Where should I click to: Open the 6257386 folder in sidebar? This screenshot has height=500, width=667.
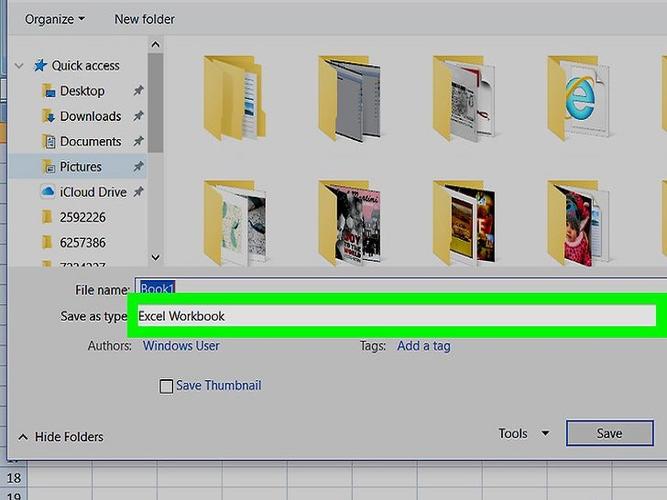click(83, 243)
